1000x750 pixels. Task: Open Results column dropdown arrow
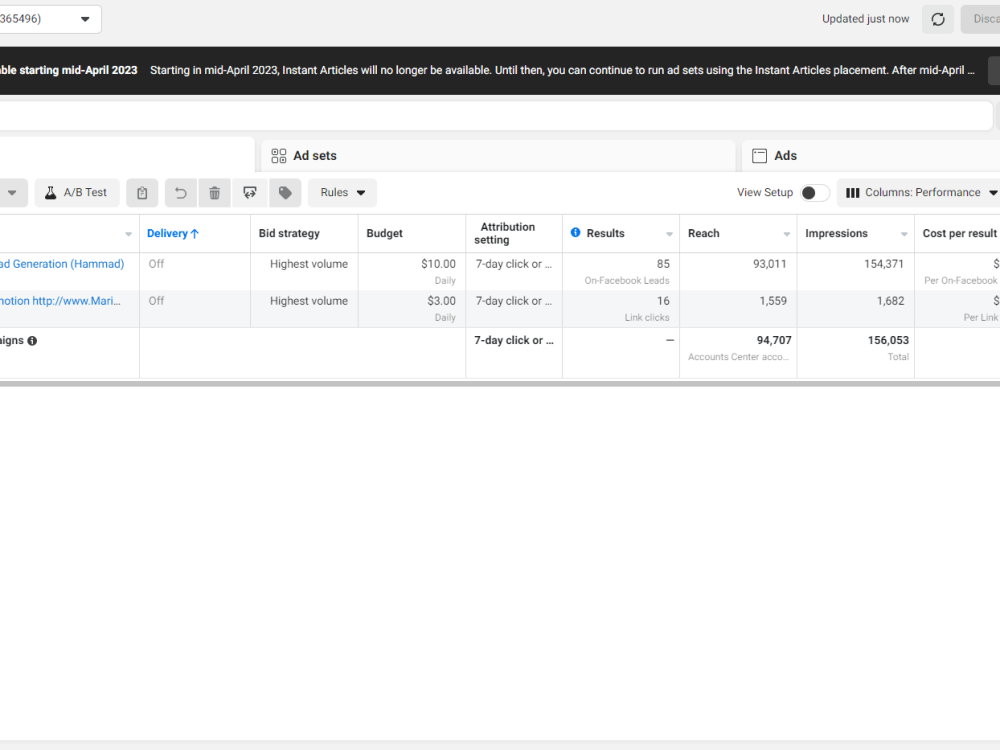click(x=669, y=234)
